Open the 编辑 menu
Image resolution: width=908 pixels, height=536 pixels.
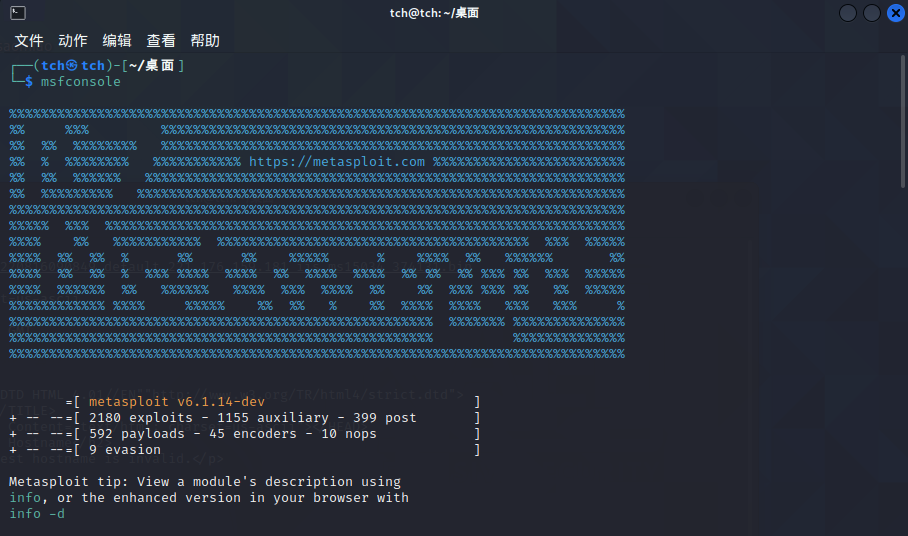117,41
